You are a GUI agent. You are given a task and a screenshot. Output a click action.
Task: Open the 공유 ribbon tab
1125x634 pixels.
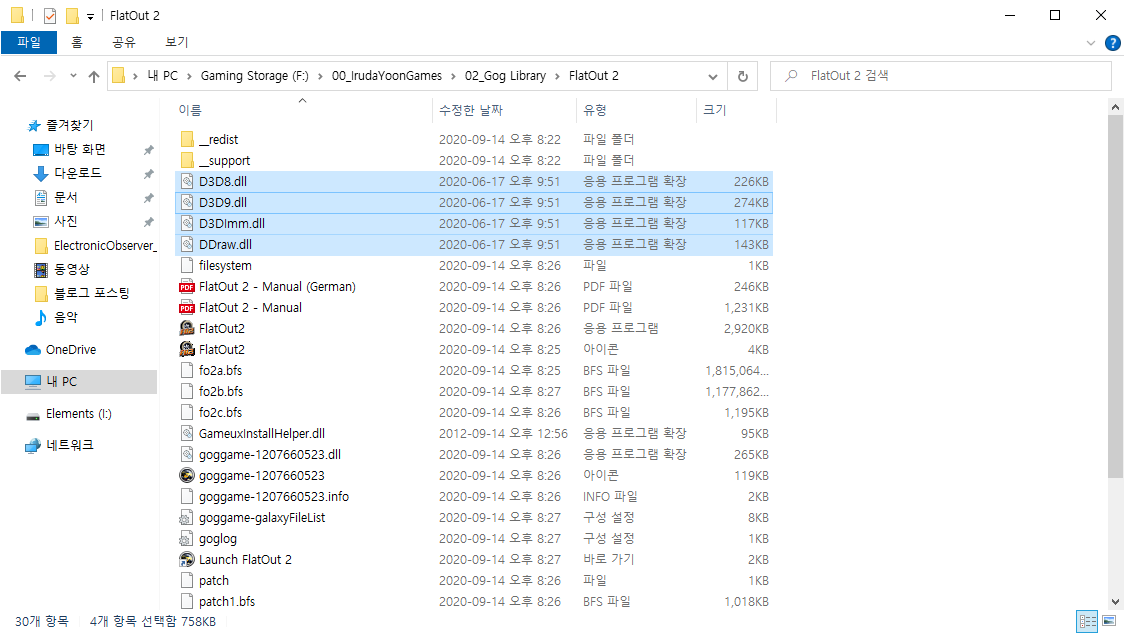[124, 42]
